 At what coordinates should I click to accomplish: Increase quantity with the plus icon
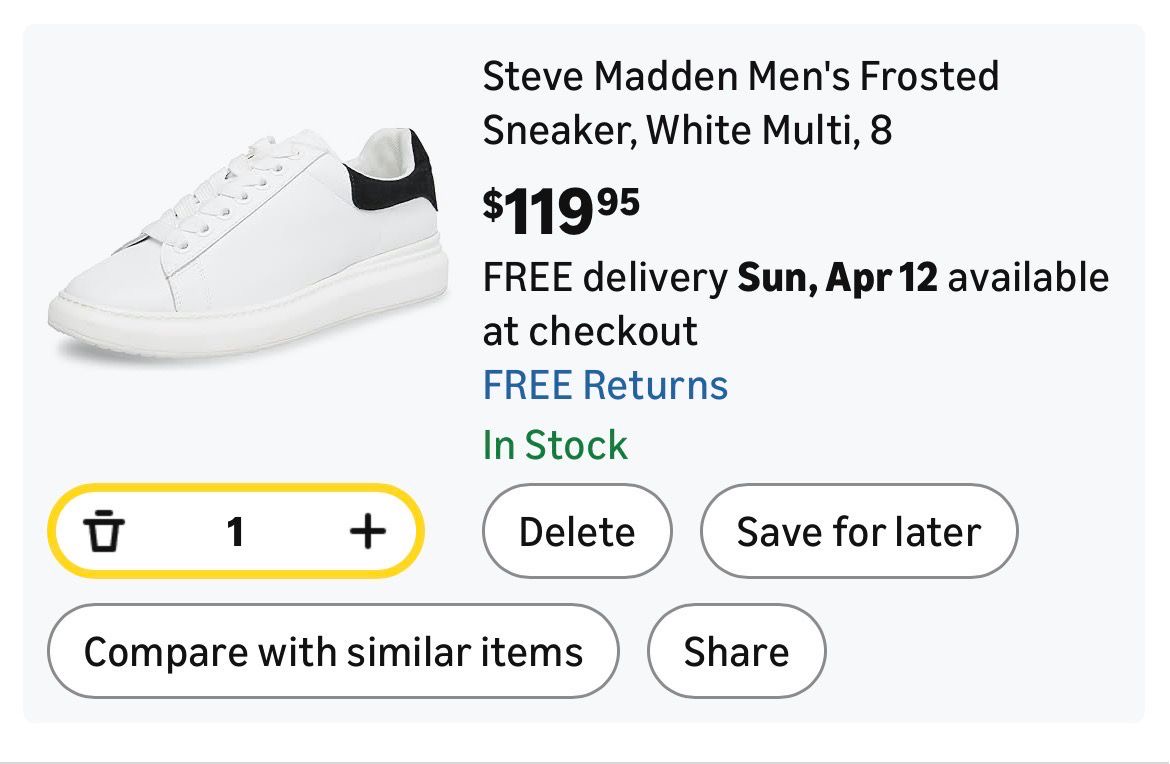[x=367, y=532]
